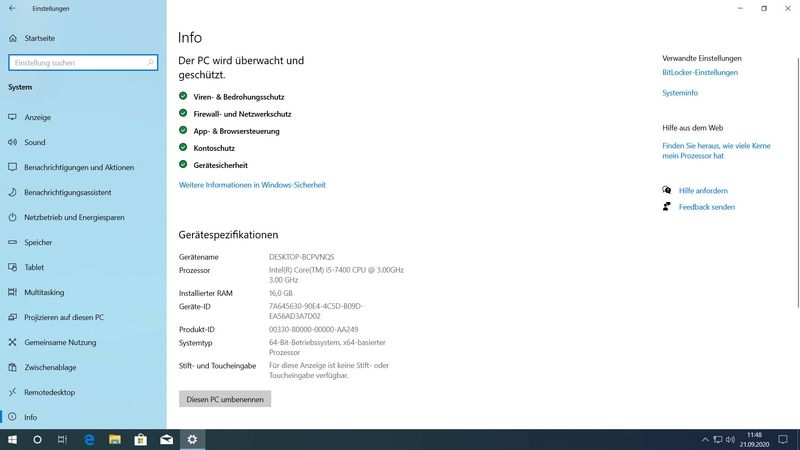The height and width of the screenshot is (450, 800).
Task: Click Startseite label in sidebar
Action: [x=40, y=38]
